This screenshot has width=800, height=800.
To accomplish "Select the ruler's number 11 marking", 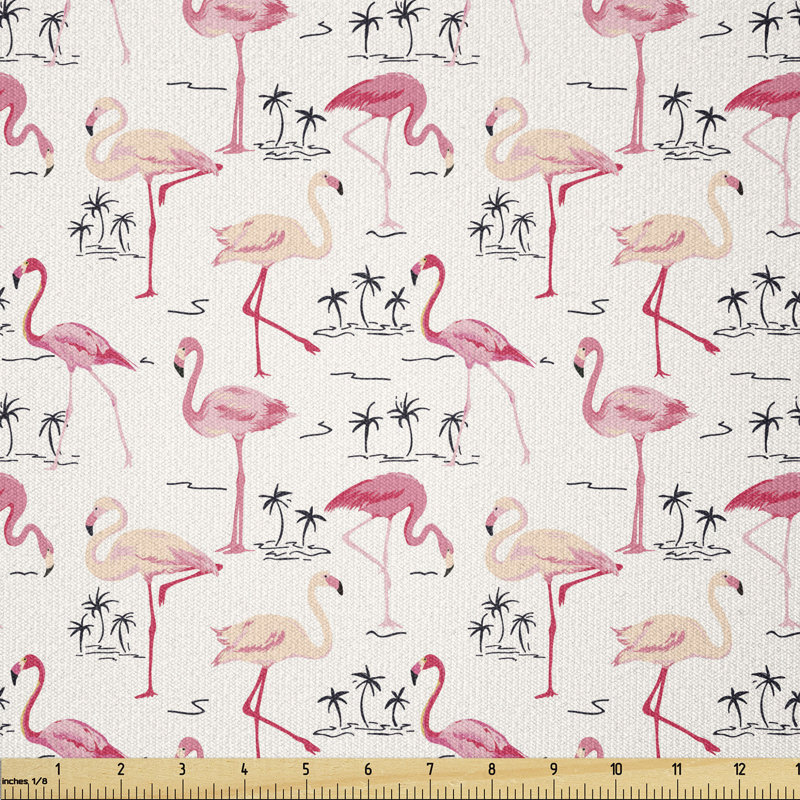I will pyautogui.click(x=677, y=769).
